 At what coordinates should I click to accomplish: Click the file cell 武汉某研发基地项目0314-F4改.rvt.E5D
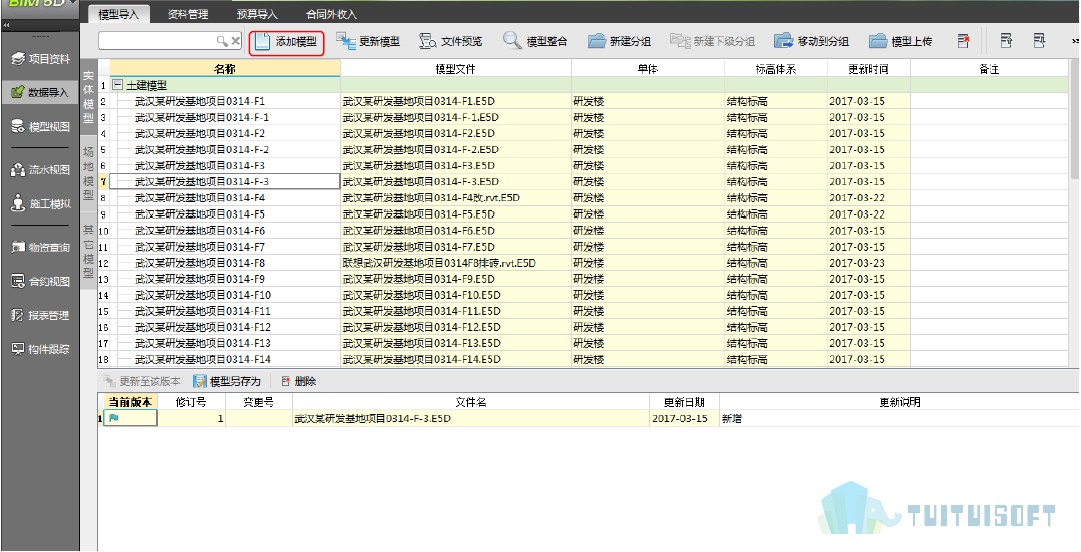456,198
